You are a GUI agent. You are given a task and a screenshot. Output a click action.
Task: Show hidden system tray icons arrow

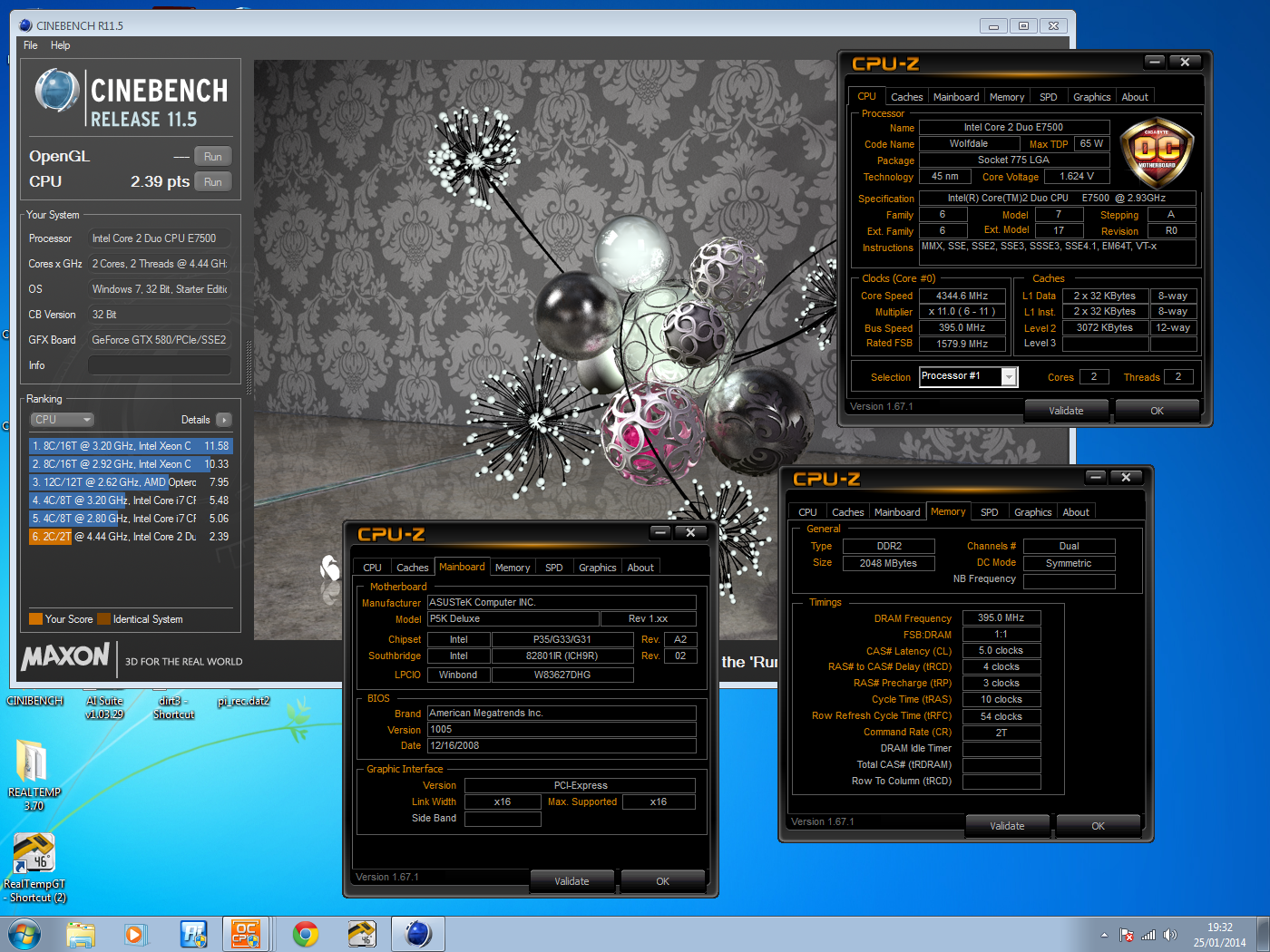coord(1104,935)
